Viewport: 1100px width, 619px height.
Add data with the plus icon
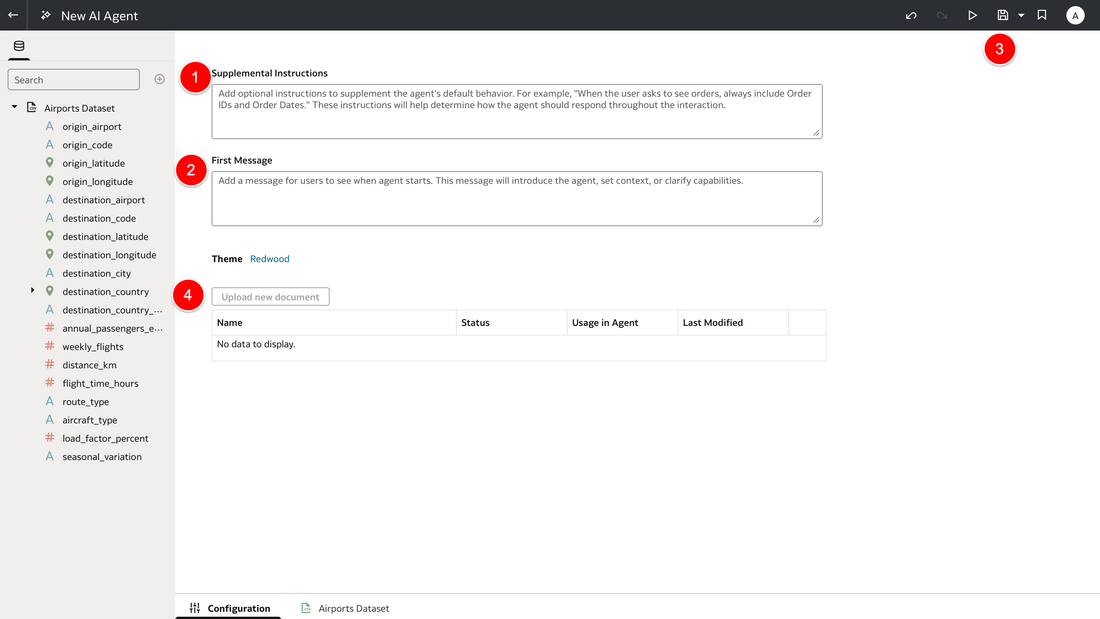(159, 79)
